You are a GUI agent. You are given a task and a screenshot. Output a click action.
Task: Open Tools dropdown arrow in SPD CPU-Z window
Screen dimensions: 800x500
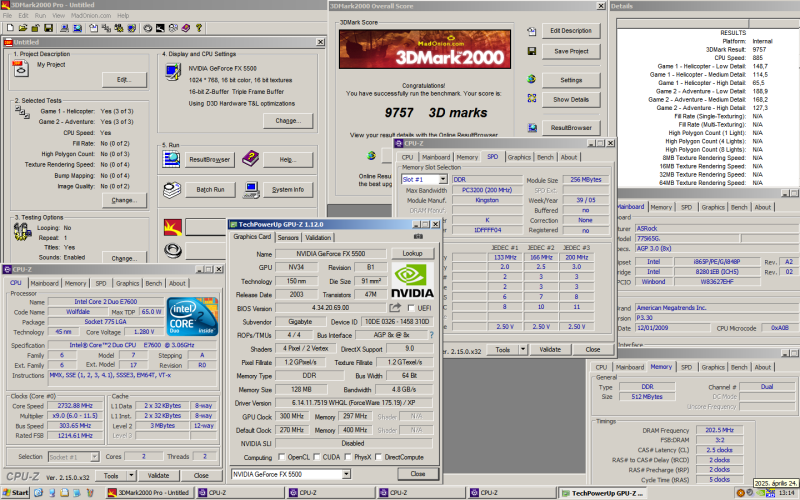(x=523, y=349)
